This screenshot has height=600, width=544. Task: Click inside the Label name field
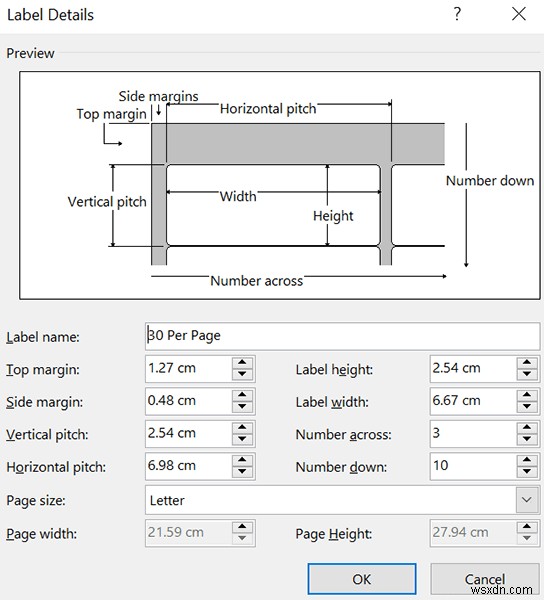pos(342,336)
